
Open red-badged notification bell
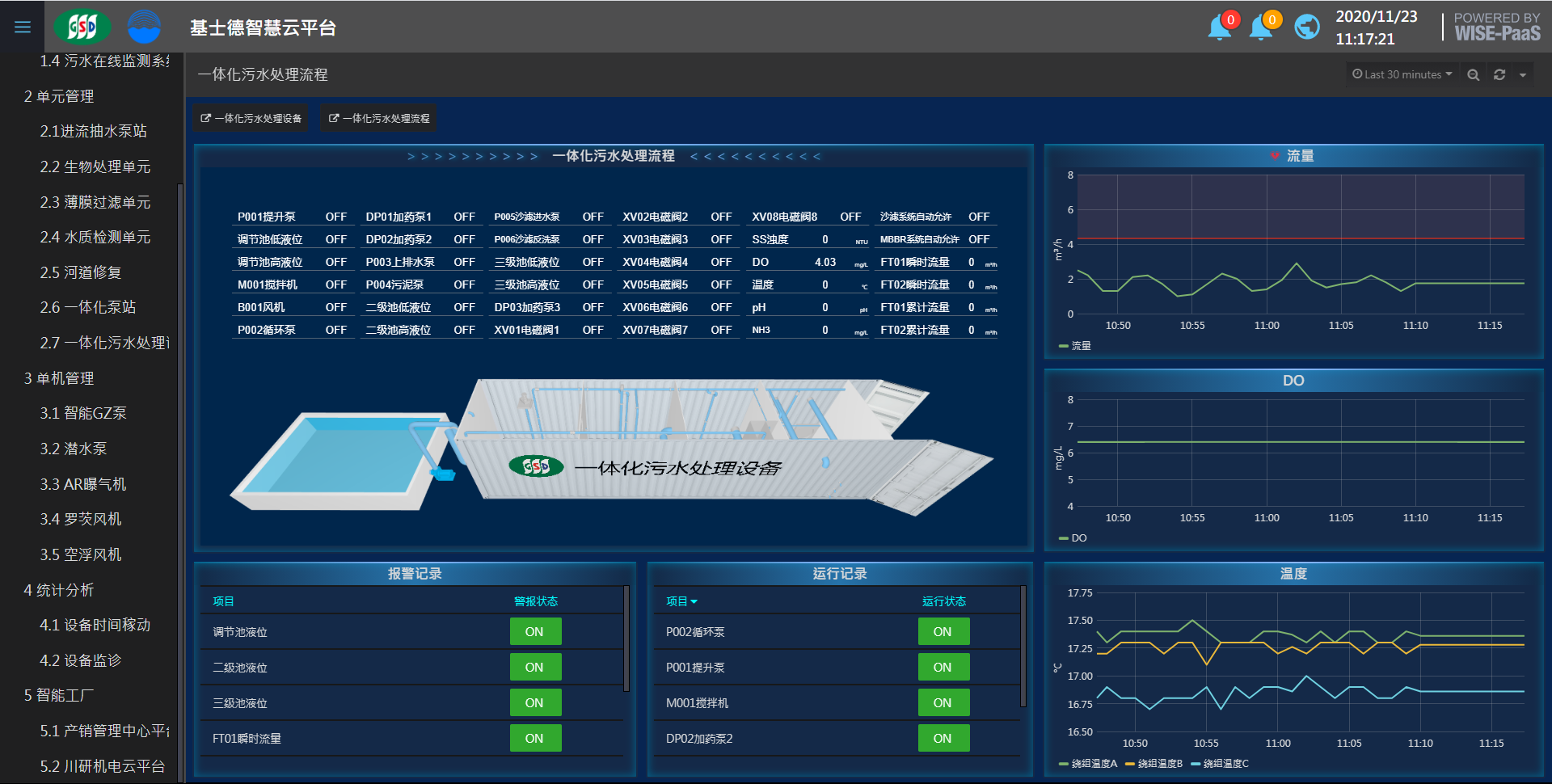pos(1219,27)
